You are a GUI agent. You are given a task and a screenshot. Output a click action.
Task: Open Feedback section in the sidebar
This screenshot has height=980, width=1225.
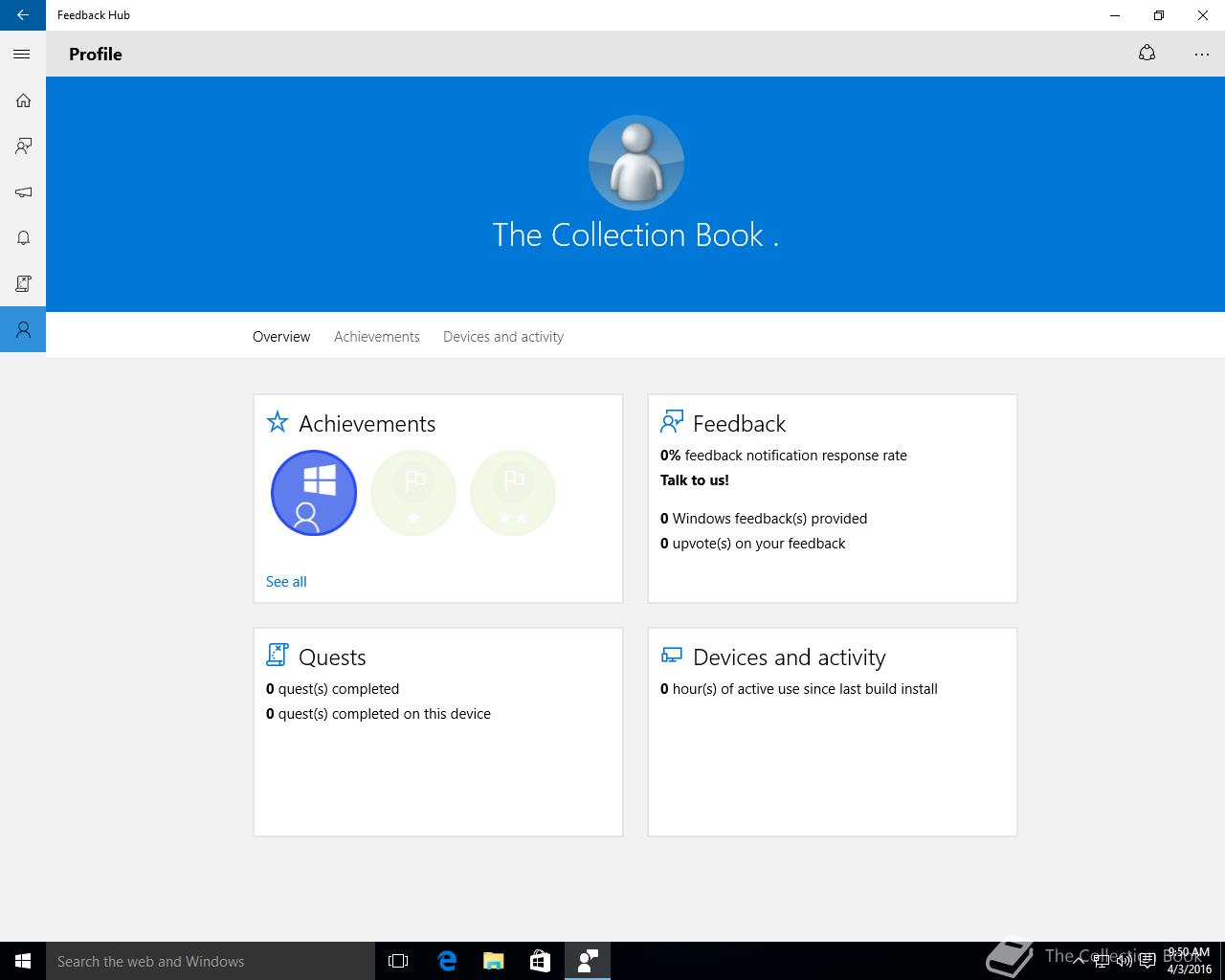[23, 146]
